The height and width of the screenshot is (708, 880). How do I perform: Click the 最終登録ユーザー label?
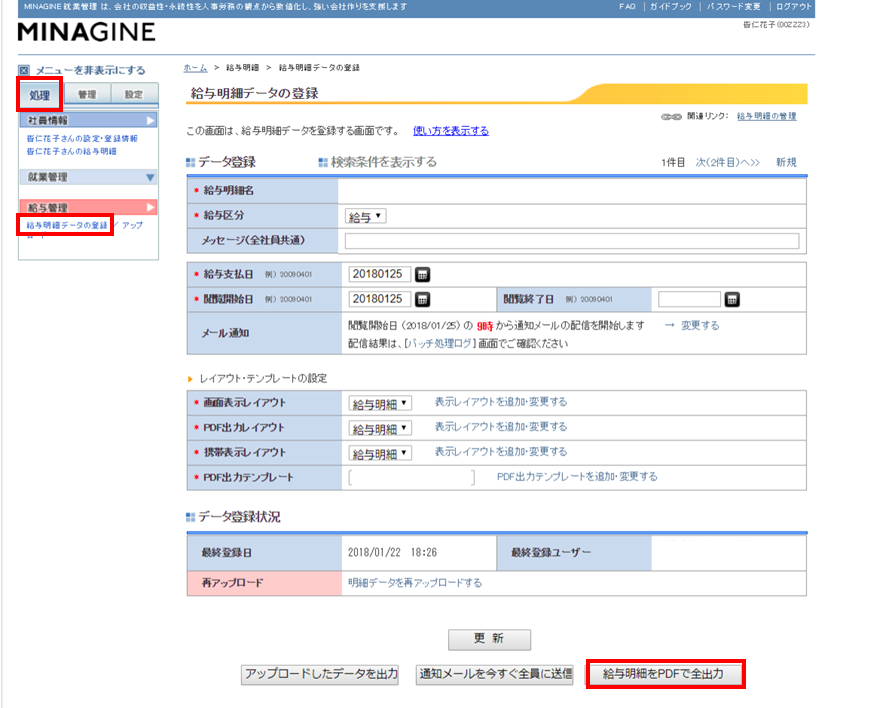coord(551,553)
